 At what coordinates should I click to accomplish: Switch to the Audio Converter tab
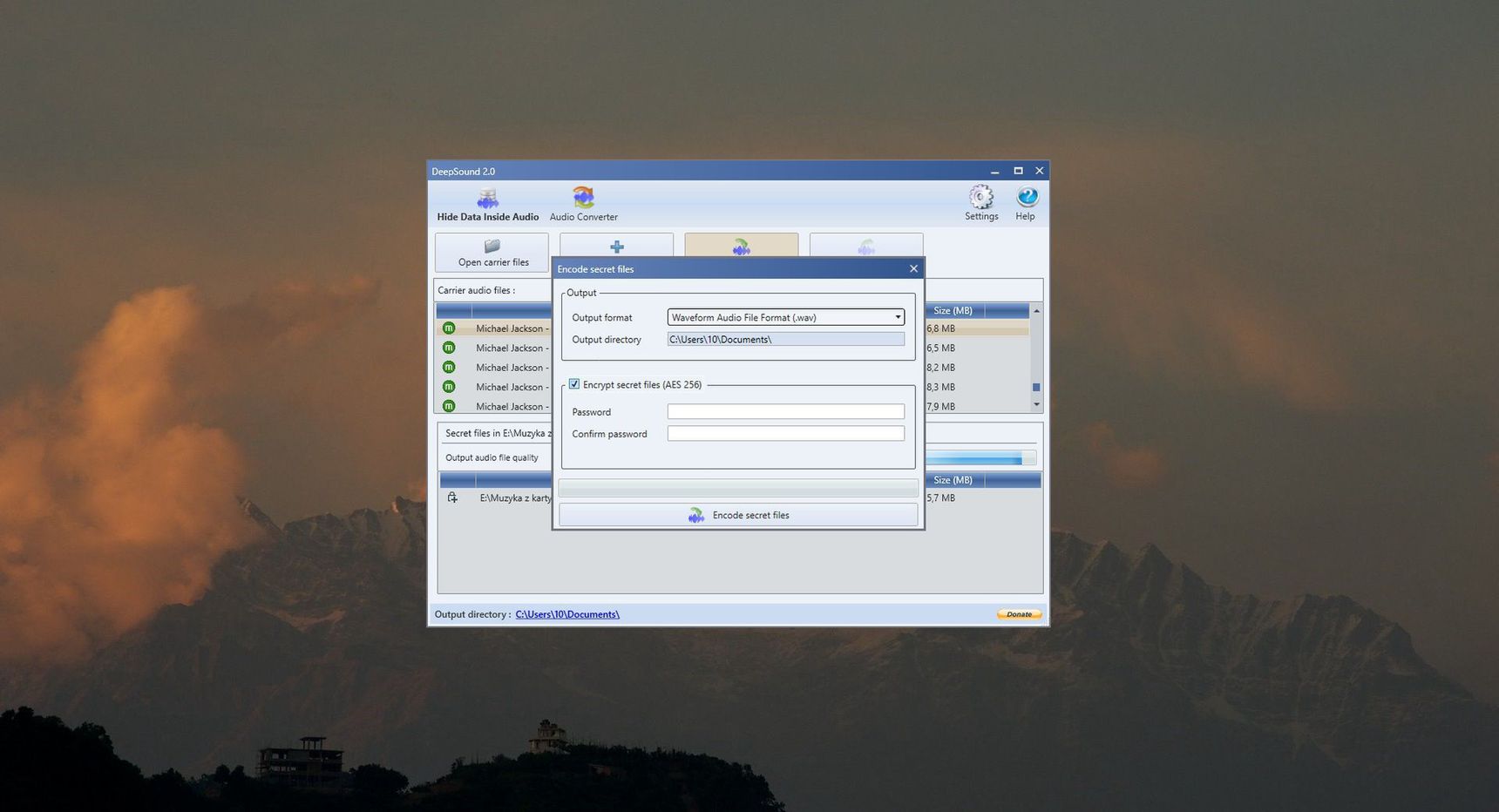click(x=583, y=205)
